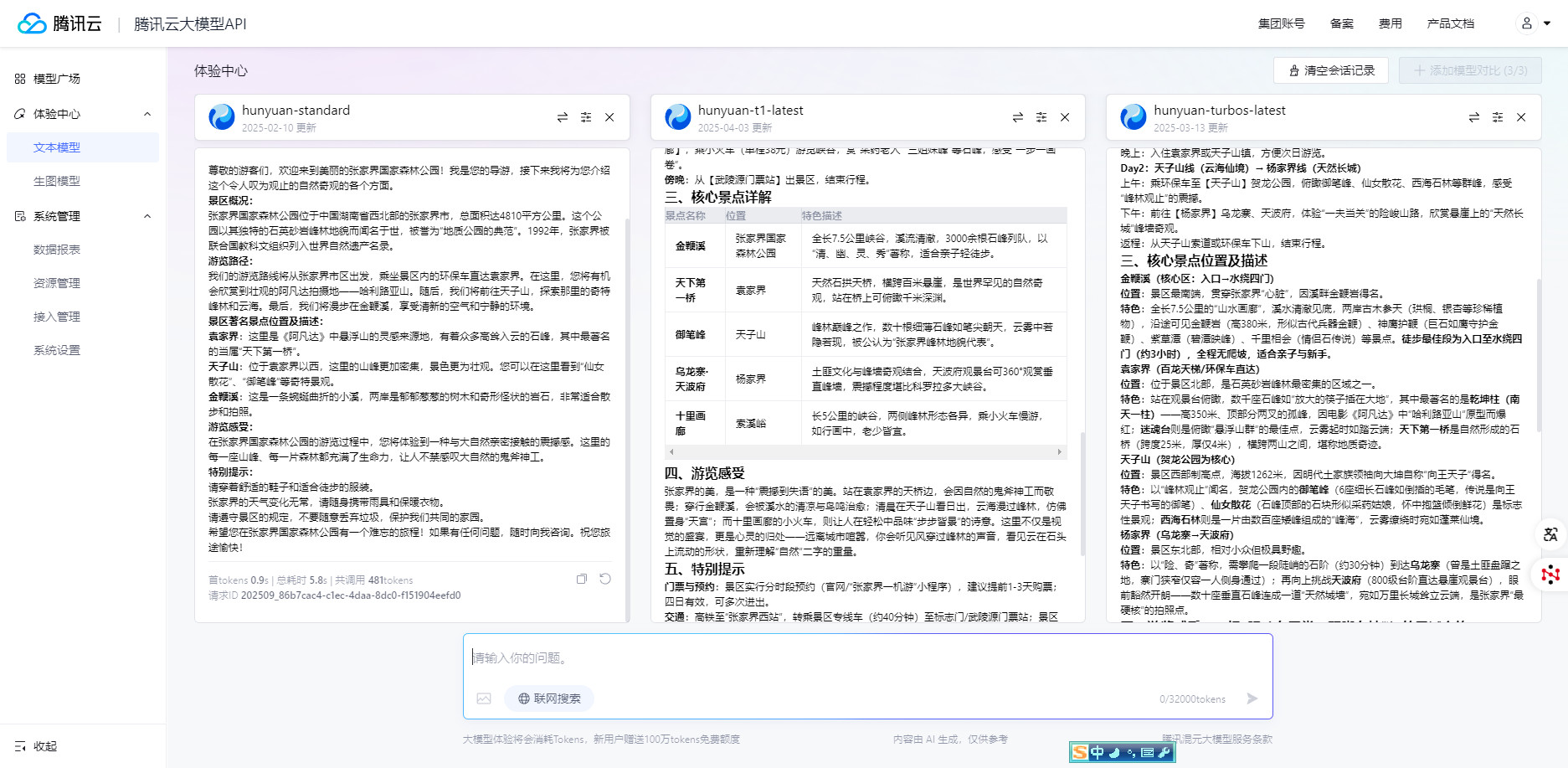The width and height of the screenshot is (1568, 768).
Task: Click the table's scroll-left arrow
Action: pyautogui.click(x=671, y=451)
